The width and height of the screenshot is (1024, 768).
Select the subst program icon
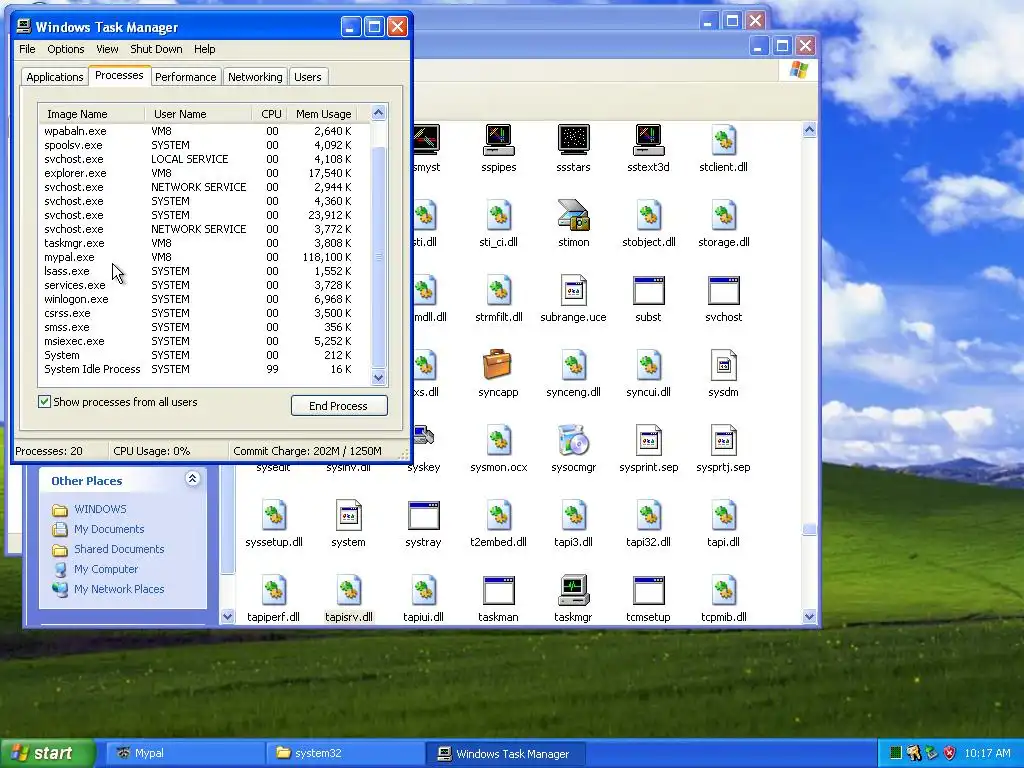(648, 290)
